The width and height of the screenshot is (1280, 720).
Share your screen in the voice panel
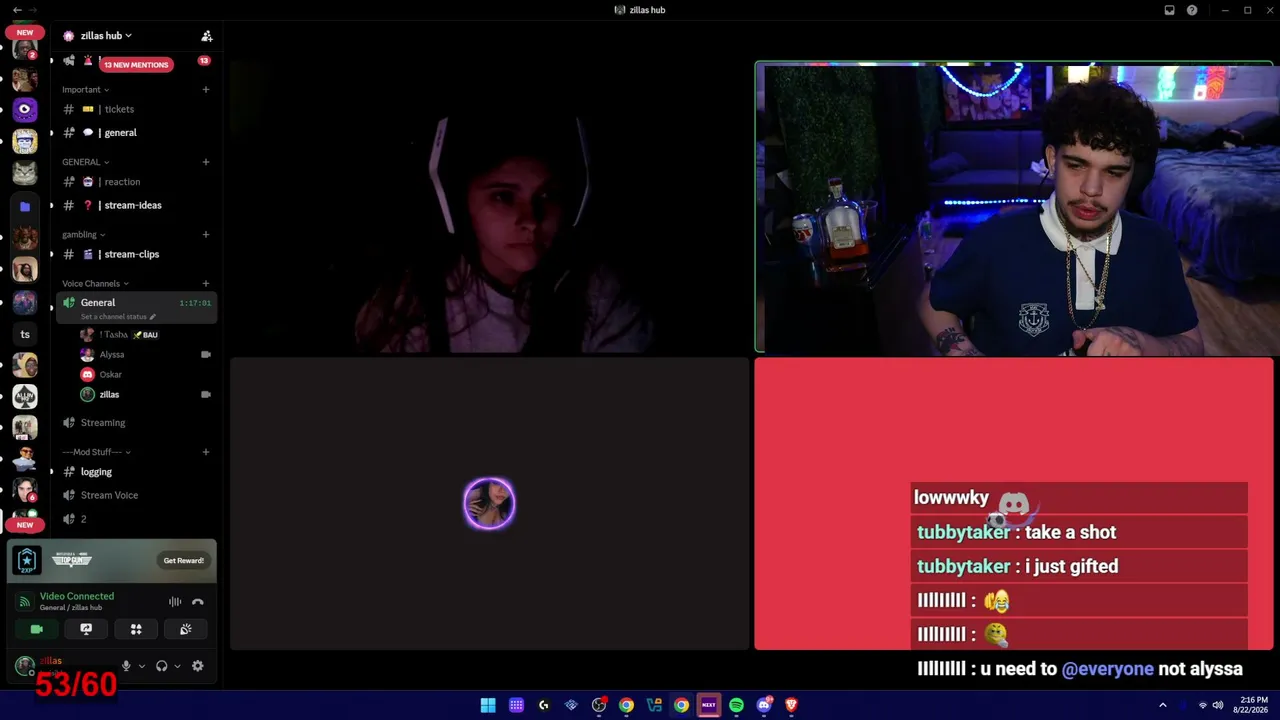pos(86,629)
